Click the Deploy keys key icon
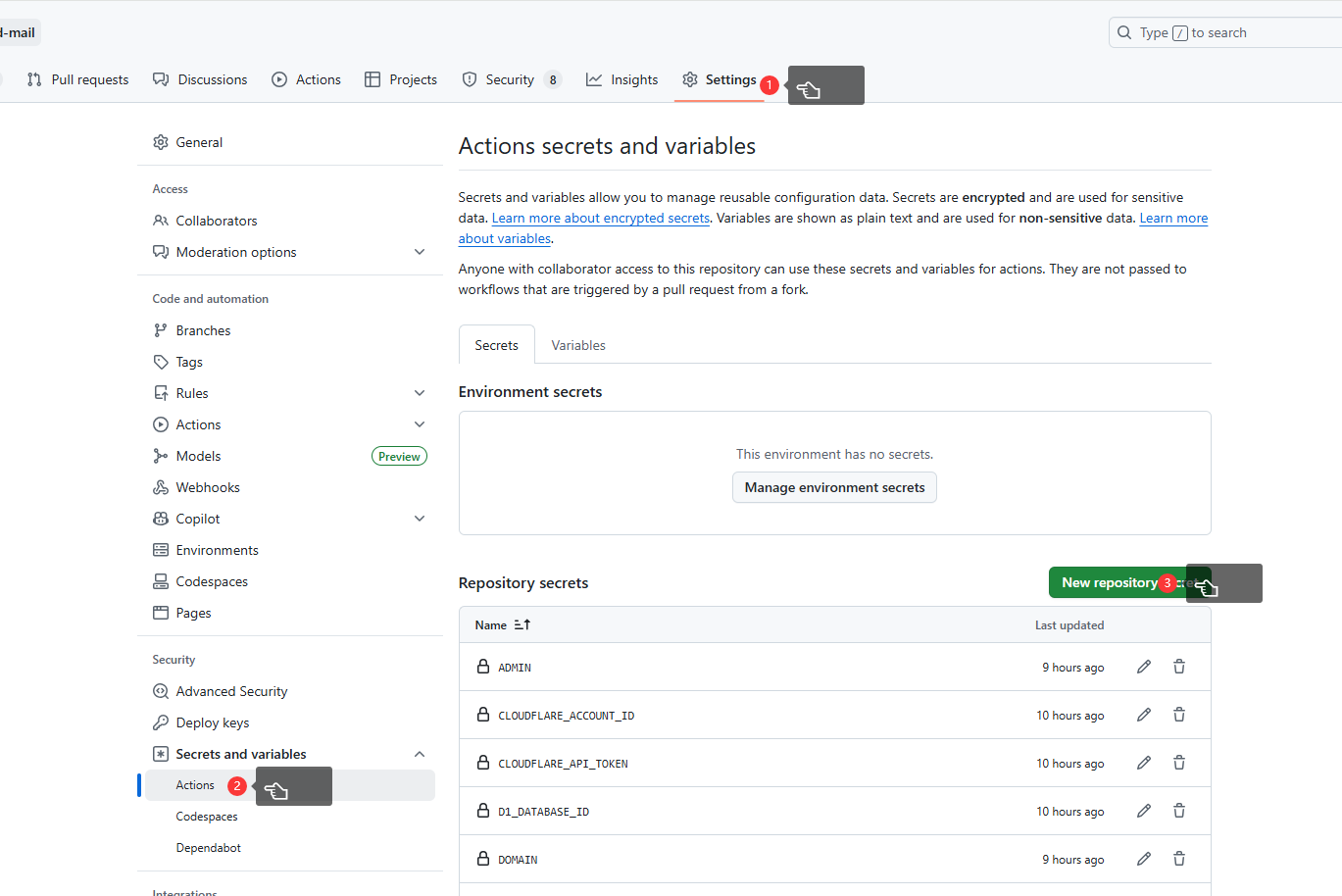Image resolution: width=1342 pixels, height=896 pixels. point(160,722)
